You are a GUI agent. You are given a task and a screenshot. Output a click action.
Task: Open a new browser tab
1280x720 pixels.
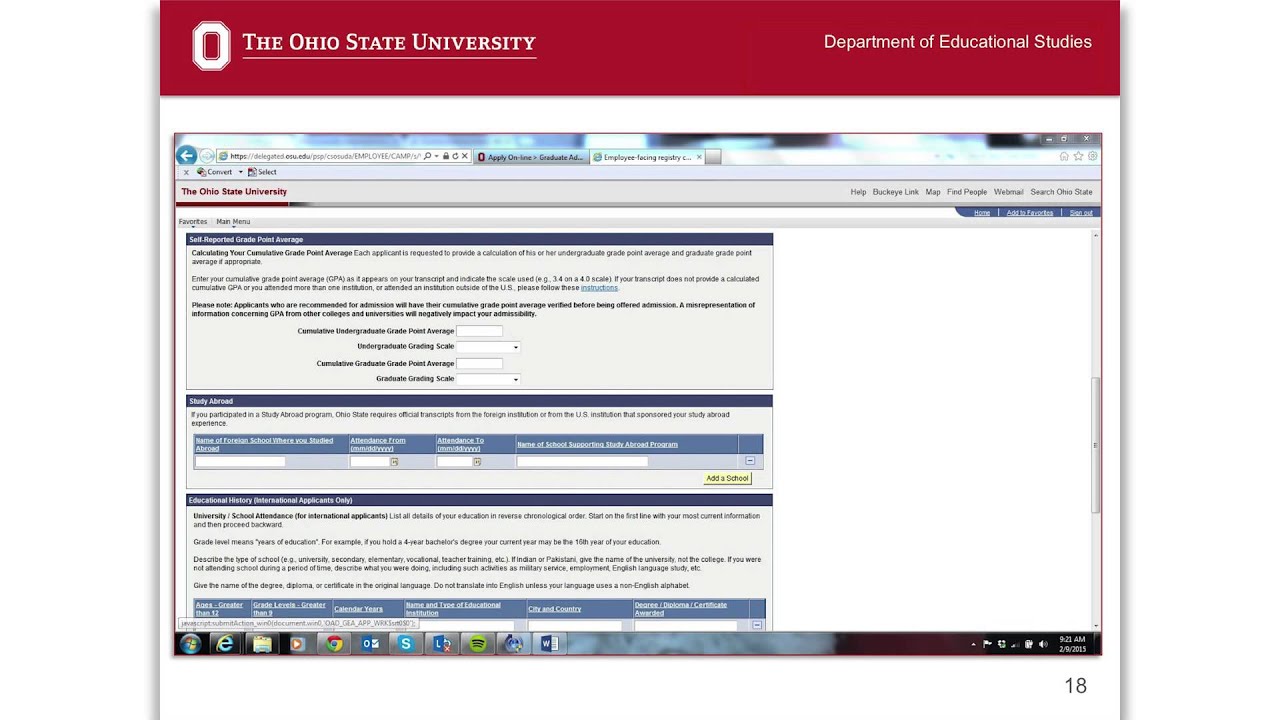pos(713,157)
